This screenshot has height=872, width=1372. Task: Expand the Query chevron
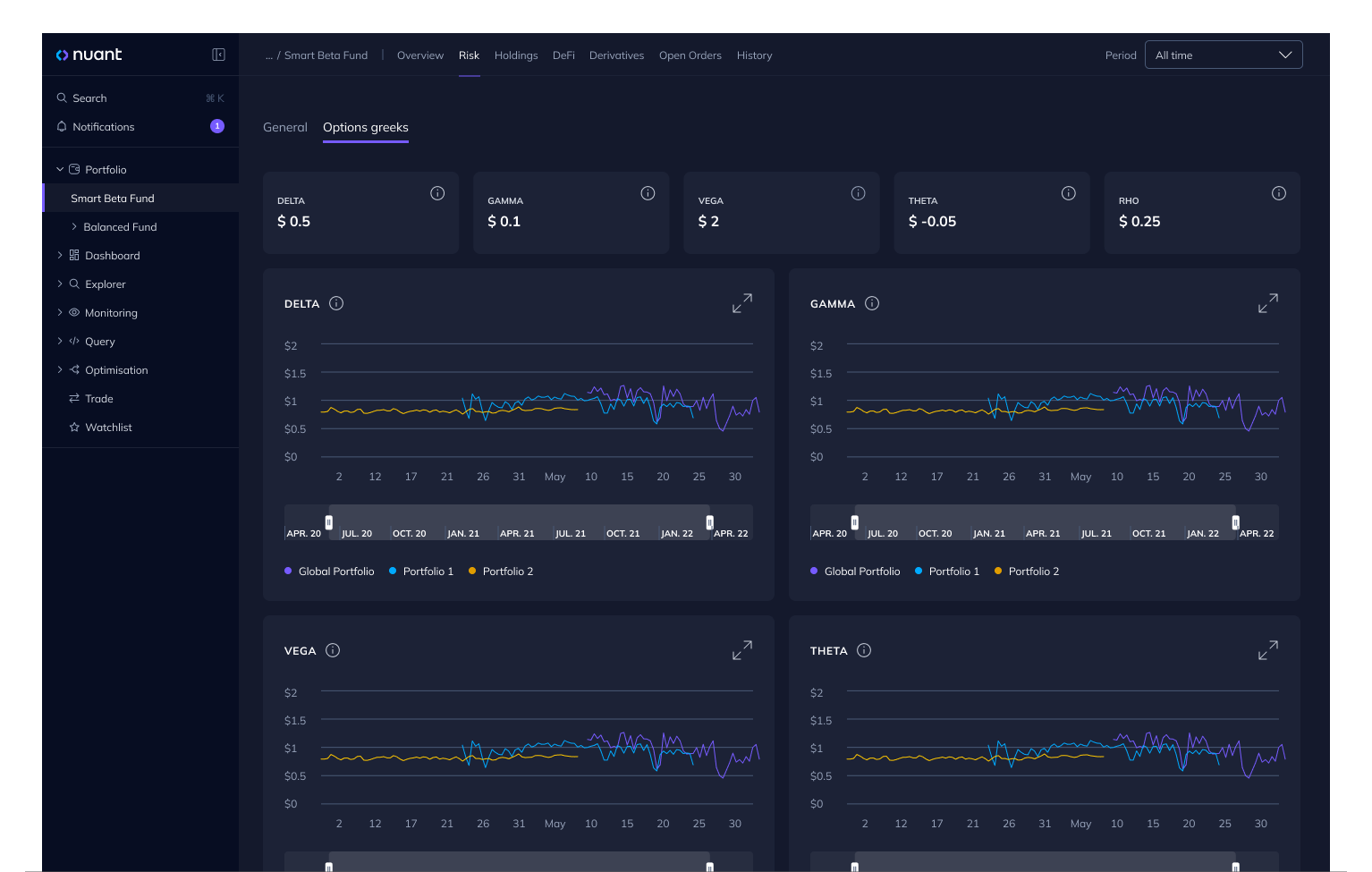pyautogui.click(x=60, y=341)
